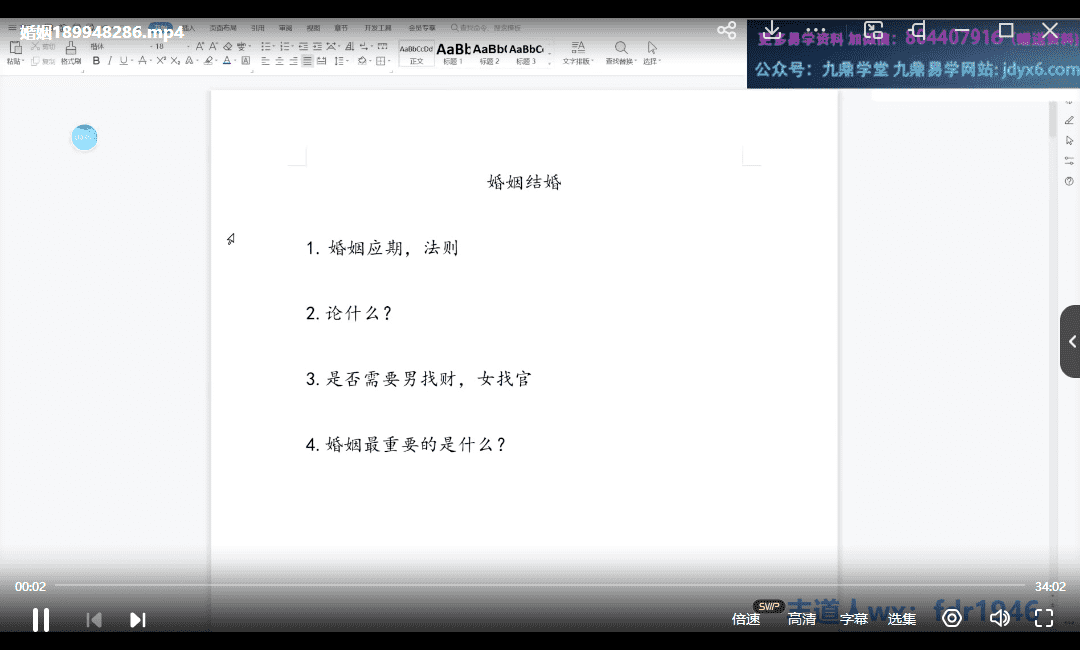The image size is (1080, 650).
Task: Mute the volume speaker icon
Action: pyautogui.click(x=999, y=618)
